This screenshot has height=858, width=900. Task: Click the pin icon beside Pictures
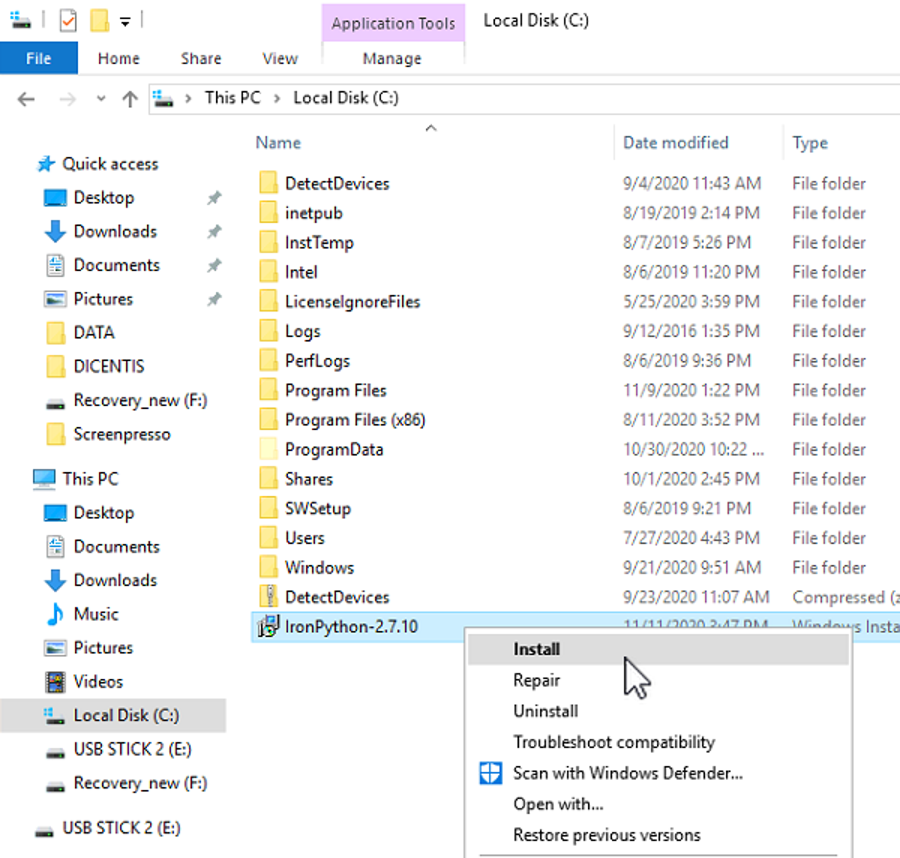pos(214,299)
